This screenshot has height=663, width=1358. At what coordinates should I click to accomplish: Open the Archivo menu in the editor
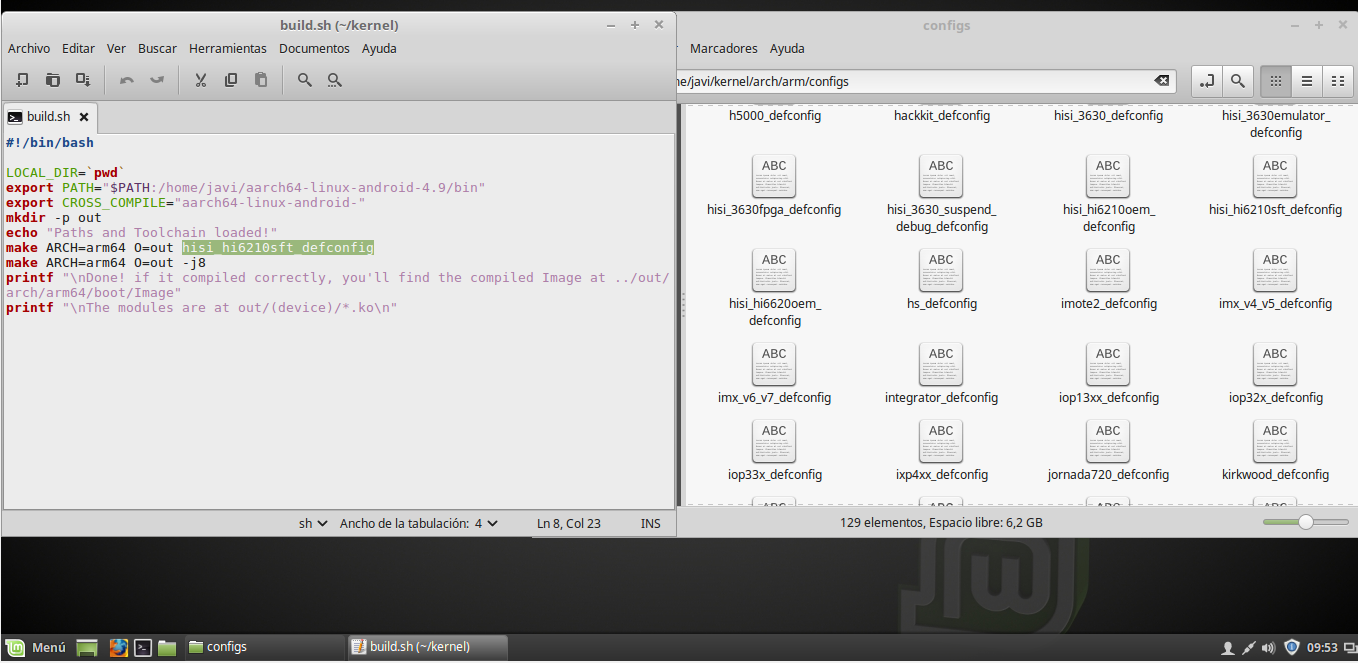tap(29, 48)
